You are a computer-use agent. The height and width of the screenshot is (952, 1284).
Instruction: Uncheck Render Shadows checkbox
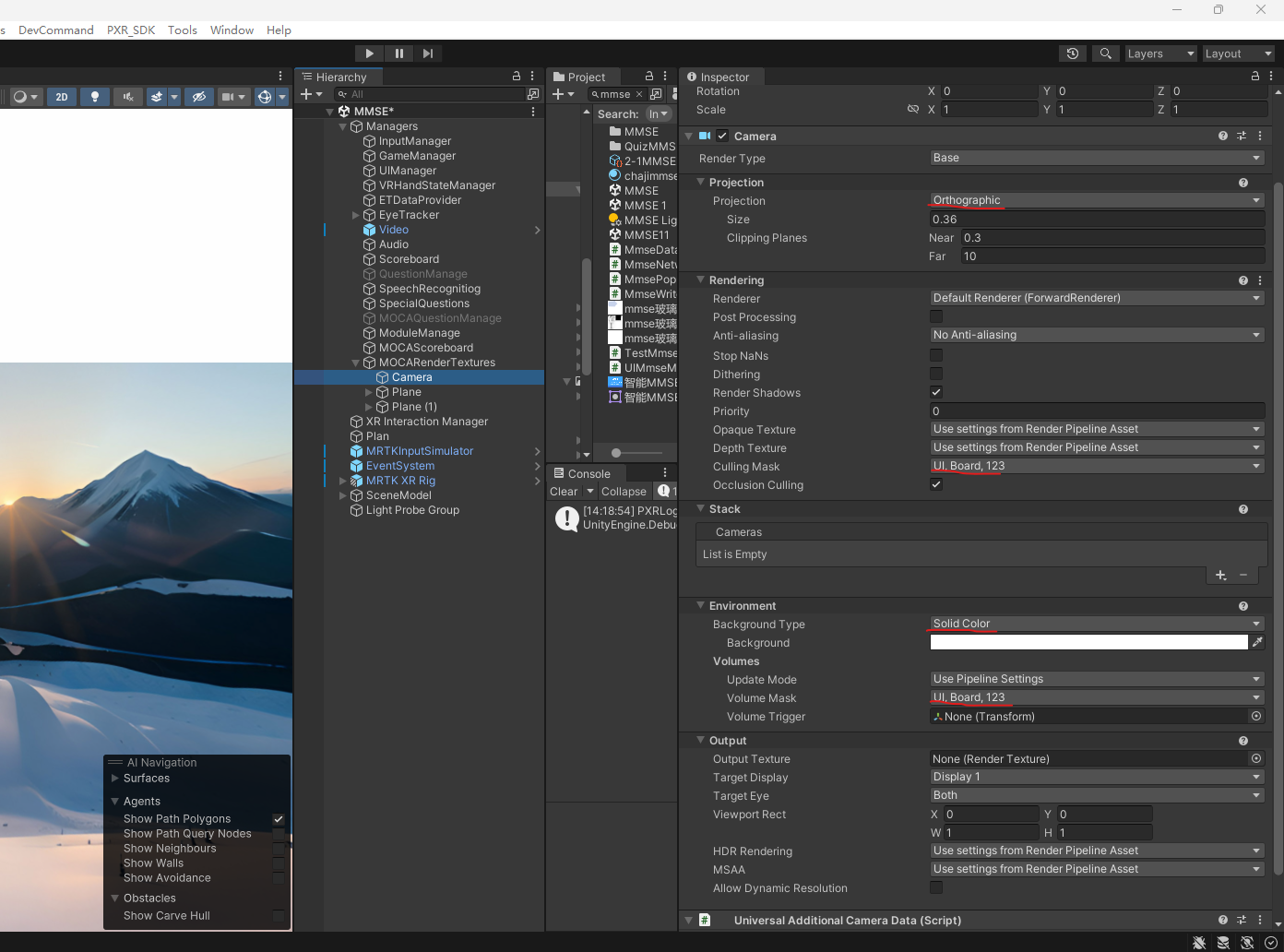tap(936, 392)
